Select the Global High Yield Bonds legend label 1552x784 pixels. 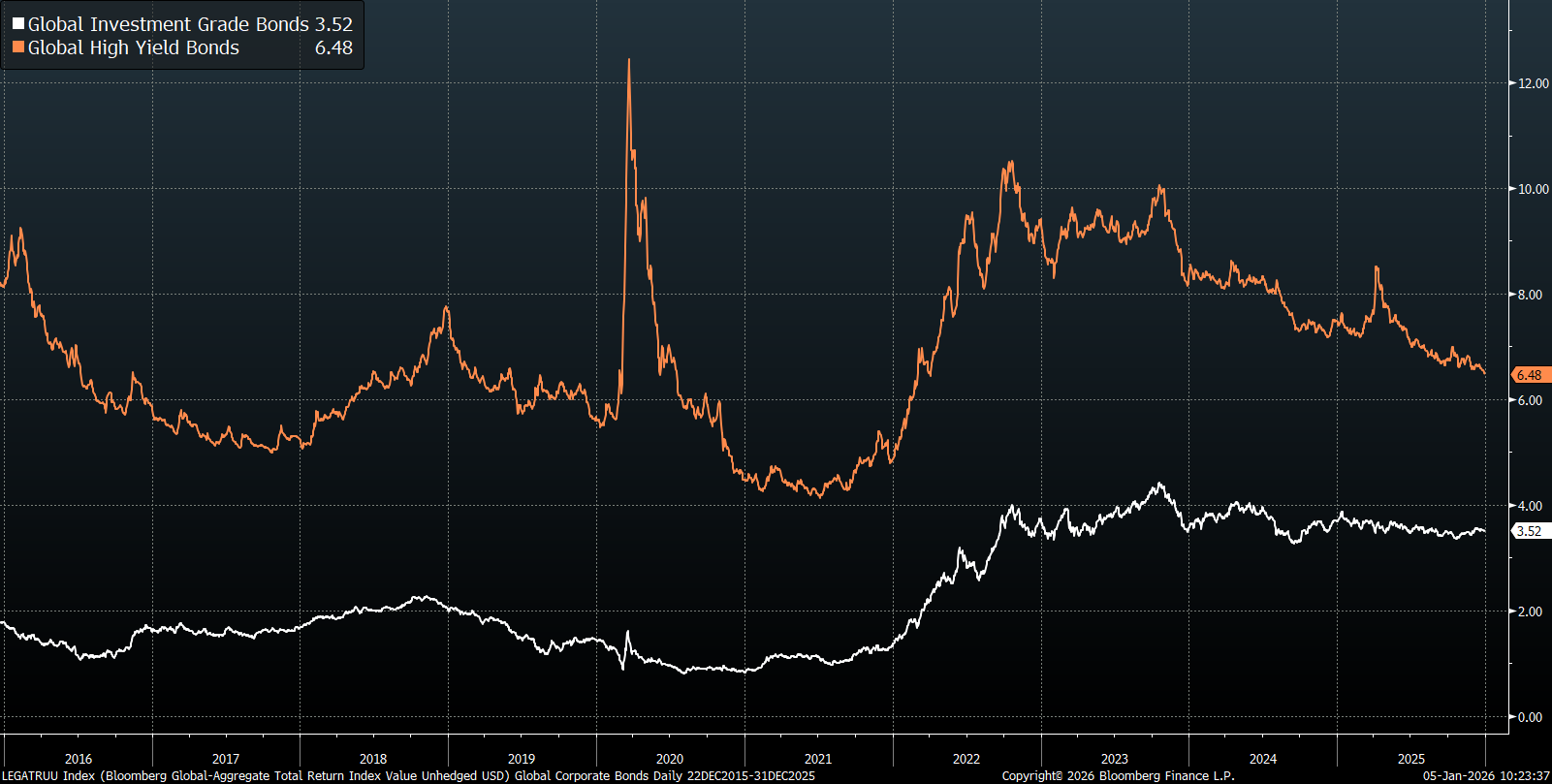click(x=133, y=47)
